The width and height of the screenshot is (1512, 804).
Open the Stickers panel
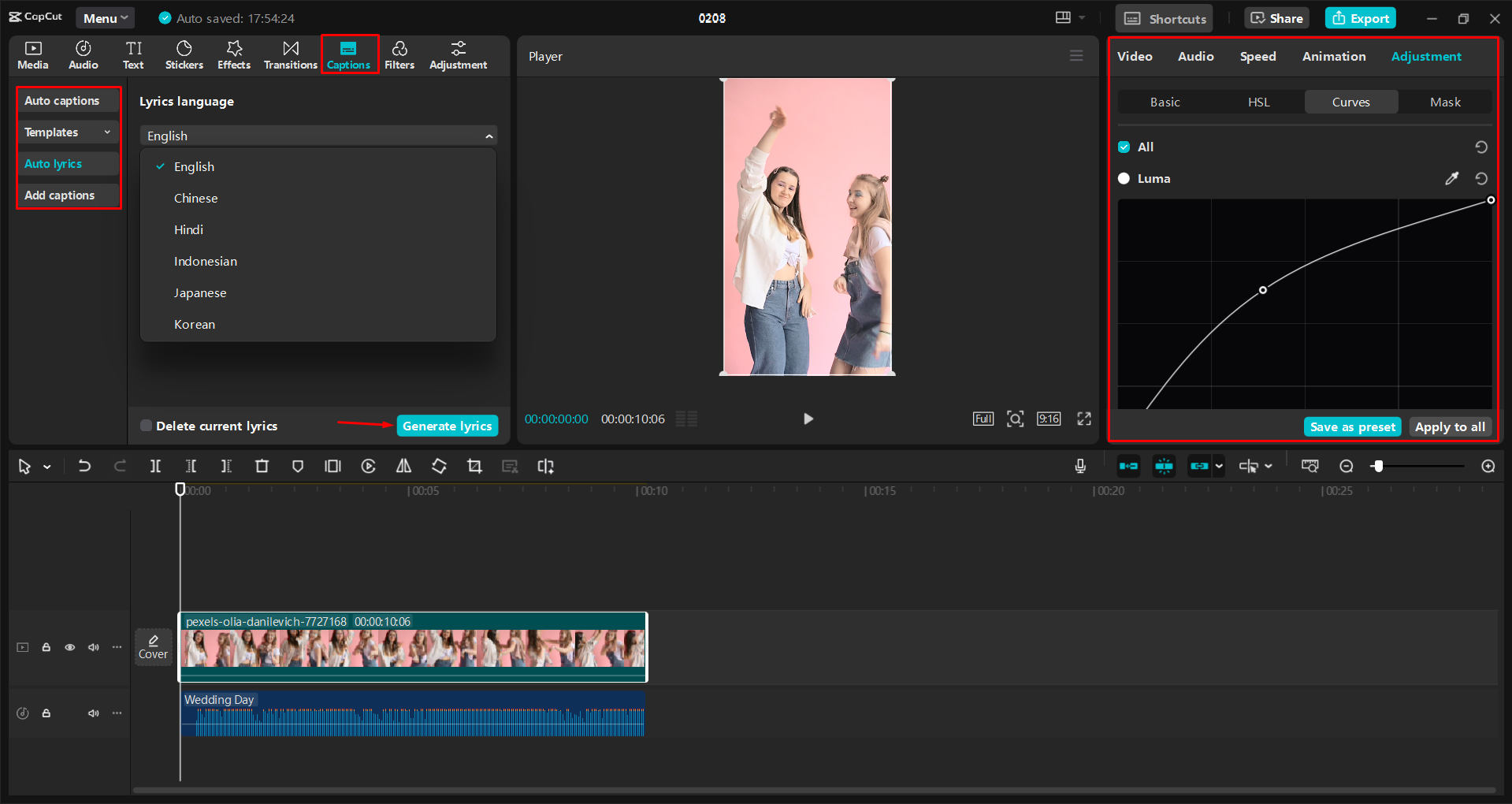pos(184,54)
